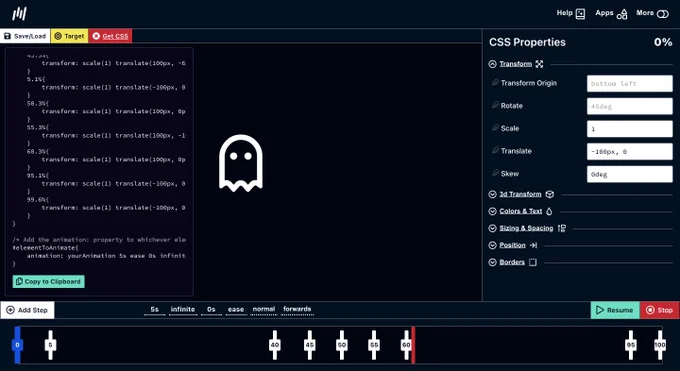The height and width of the screenshot is (371, 680).
Task: Open the Help menu
Action: click(x=571, y=13)
